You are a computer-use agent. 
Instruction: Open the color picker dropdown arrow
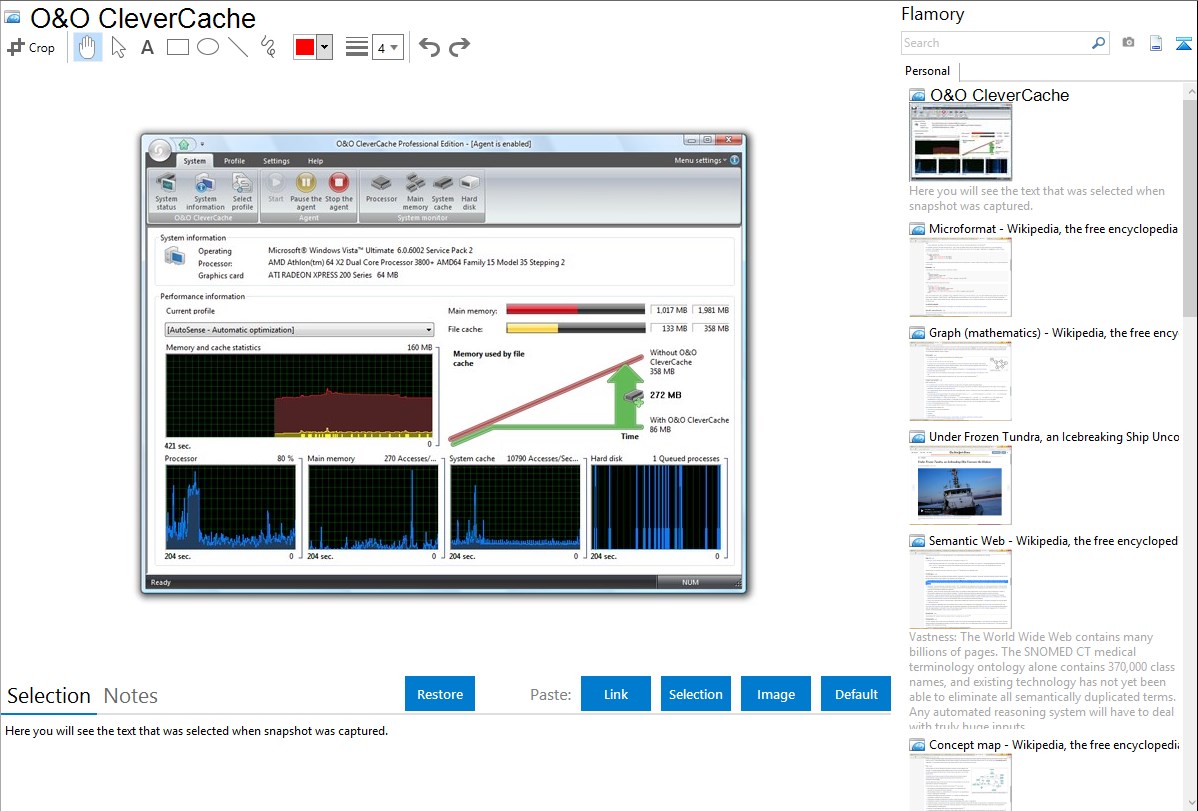pyautogui.click(x=325, y=47)
